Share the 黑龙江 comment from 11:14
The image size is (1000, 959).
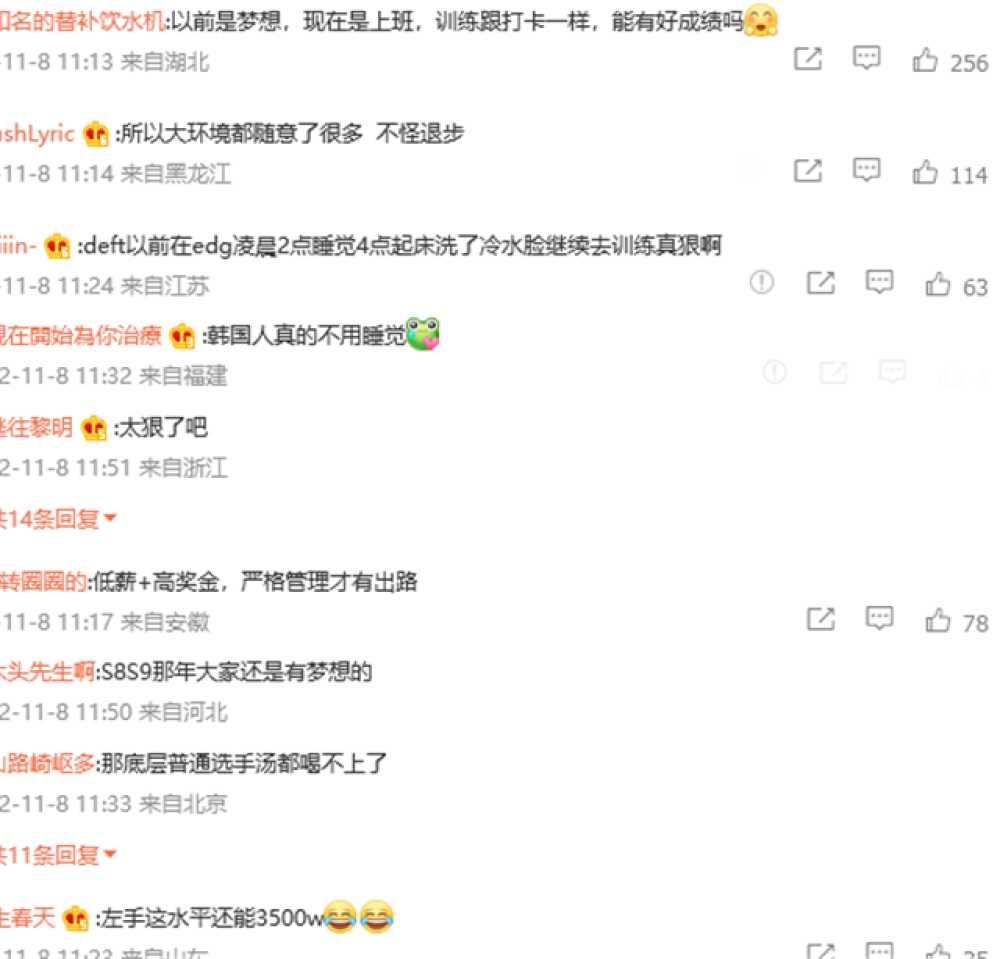tap(808, 171)
